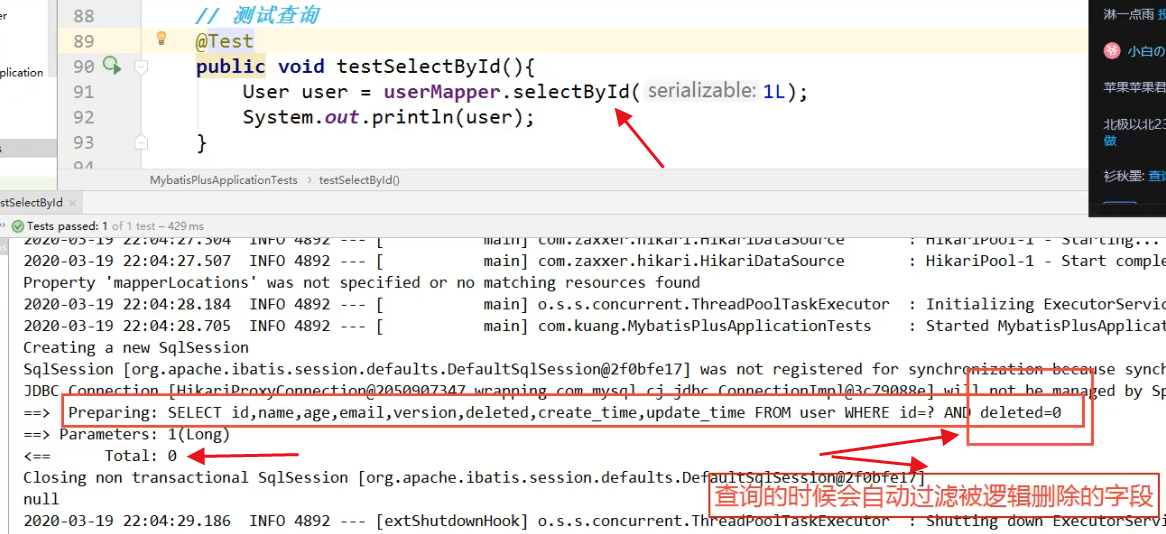Click the 北极以北23 chat username

coord(1134,124)
